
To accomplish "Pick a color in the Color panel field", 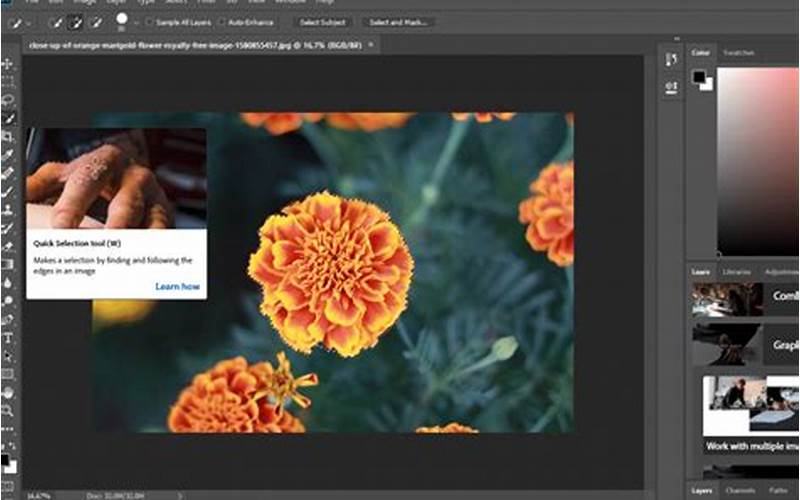I will pyautogui.click(x=758, y=161).
